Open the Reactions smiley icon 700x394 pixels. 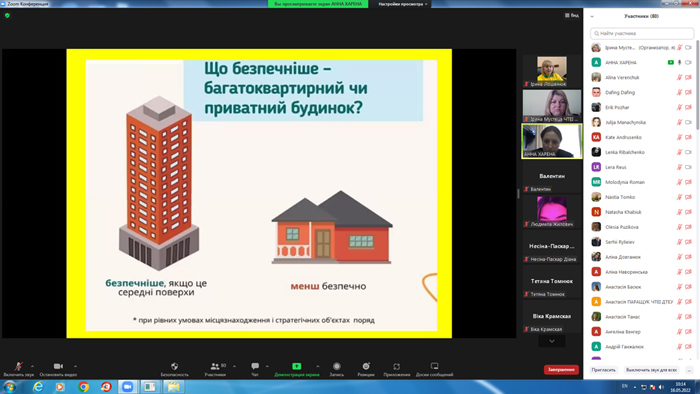366,366
